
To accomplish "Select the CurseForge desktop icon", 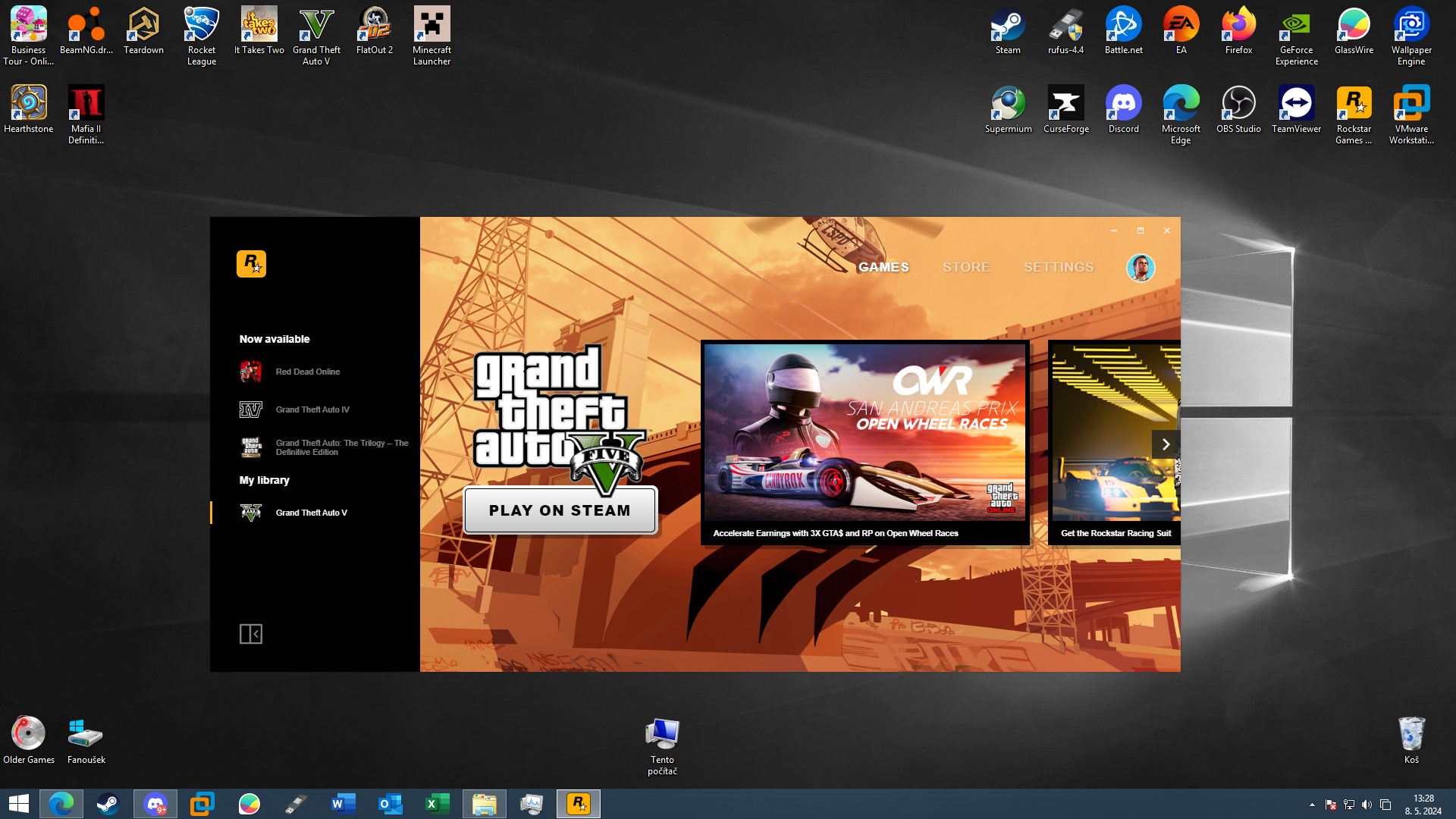I will click(x=1066, y=109).
